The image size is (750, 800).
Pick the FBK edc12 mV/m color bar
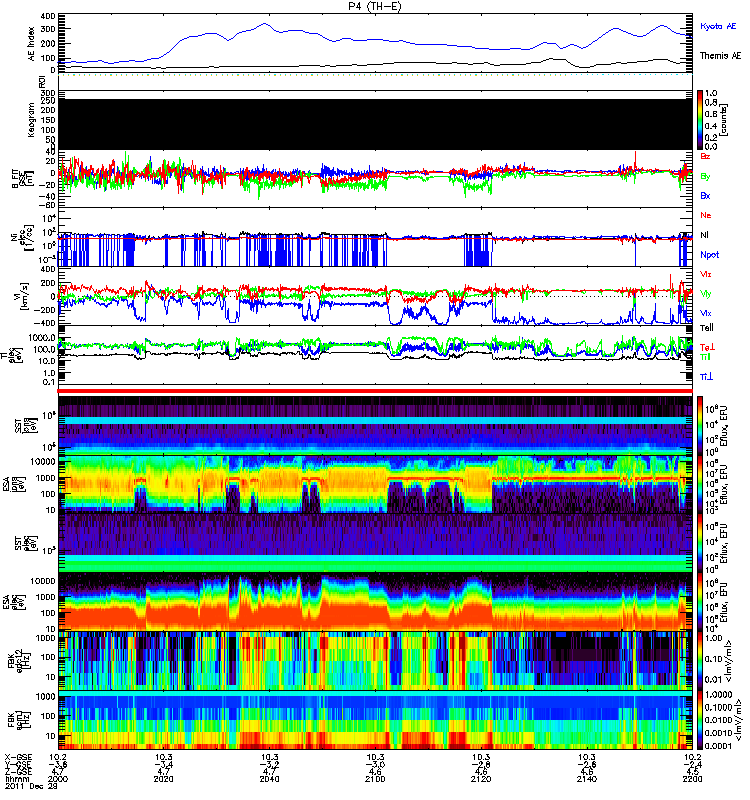(700, 661)
